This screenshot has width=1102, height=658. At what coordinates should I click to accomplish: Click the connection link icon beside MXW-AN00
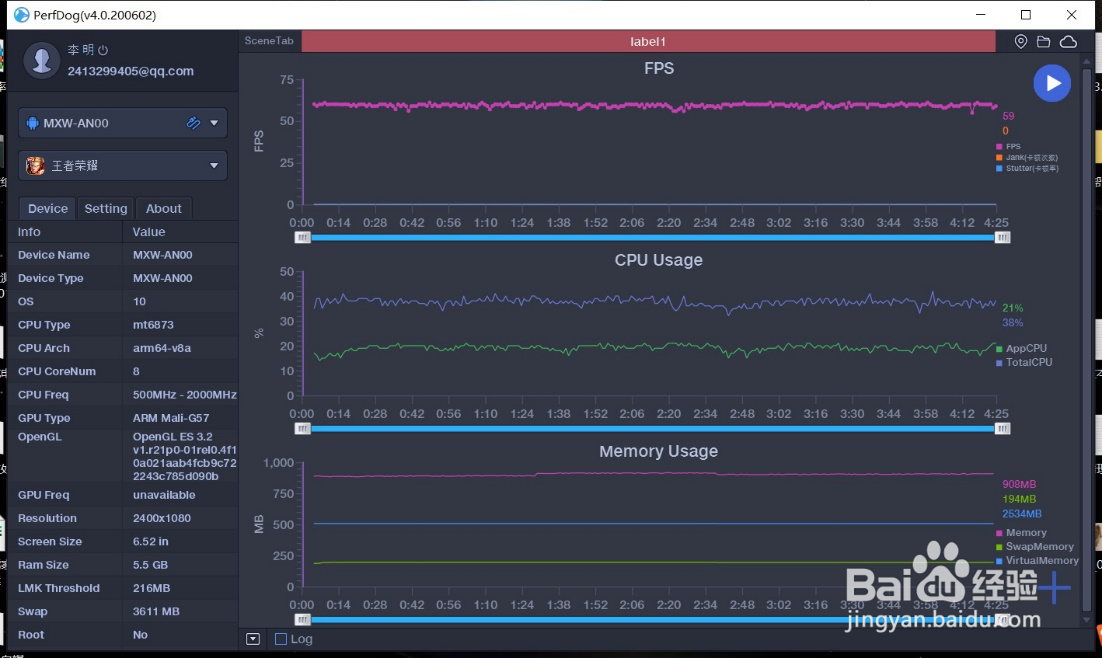[193, 123]
